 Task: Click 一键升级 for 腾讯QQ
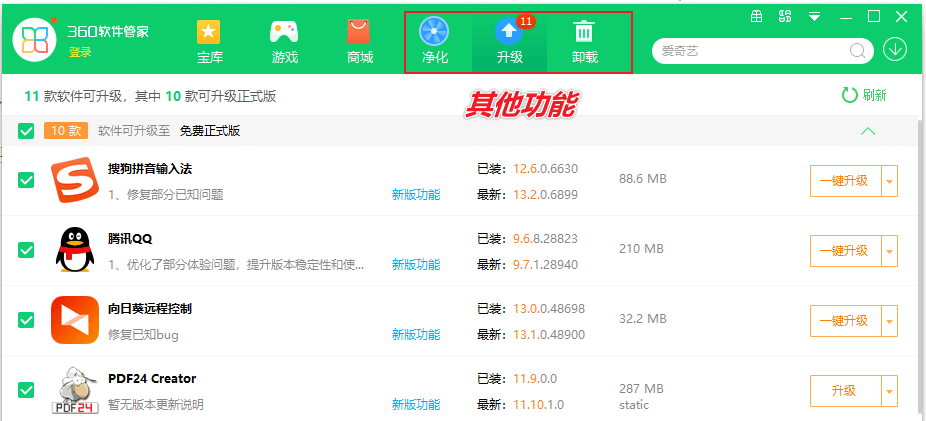coord(846,251)
